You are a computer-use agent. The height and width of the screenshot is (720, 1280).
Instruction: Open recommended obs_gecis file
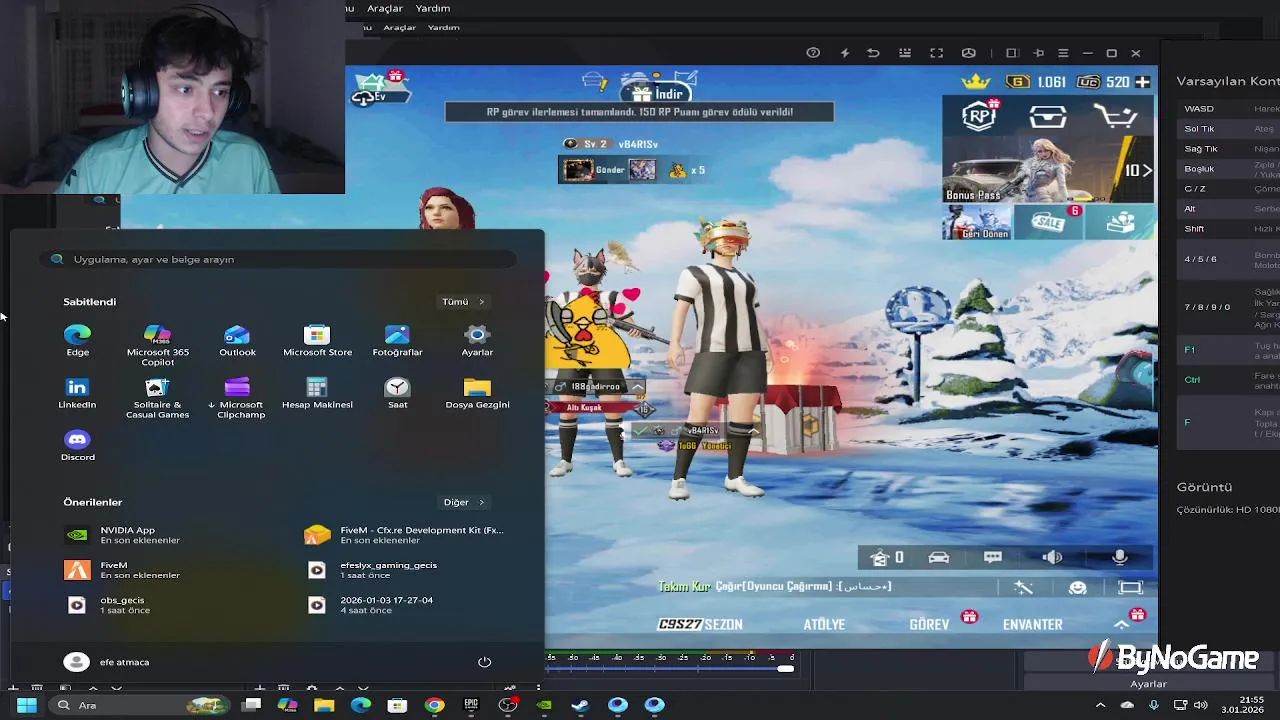coord(108,605)
